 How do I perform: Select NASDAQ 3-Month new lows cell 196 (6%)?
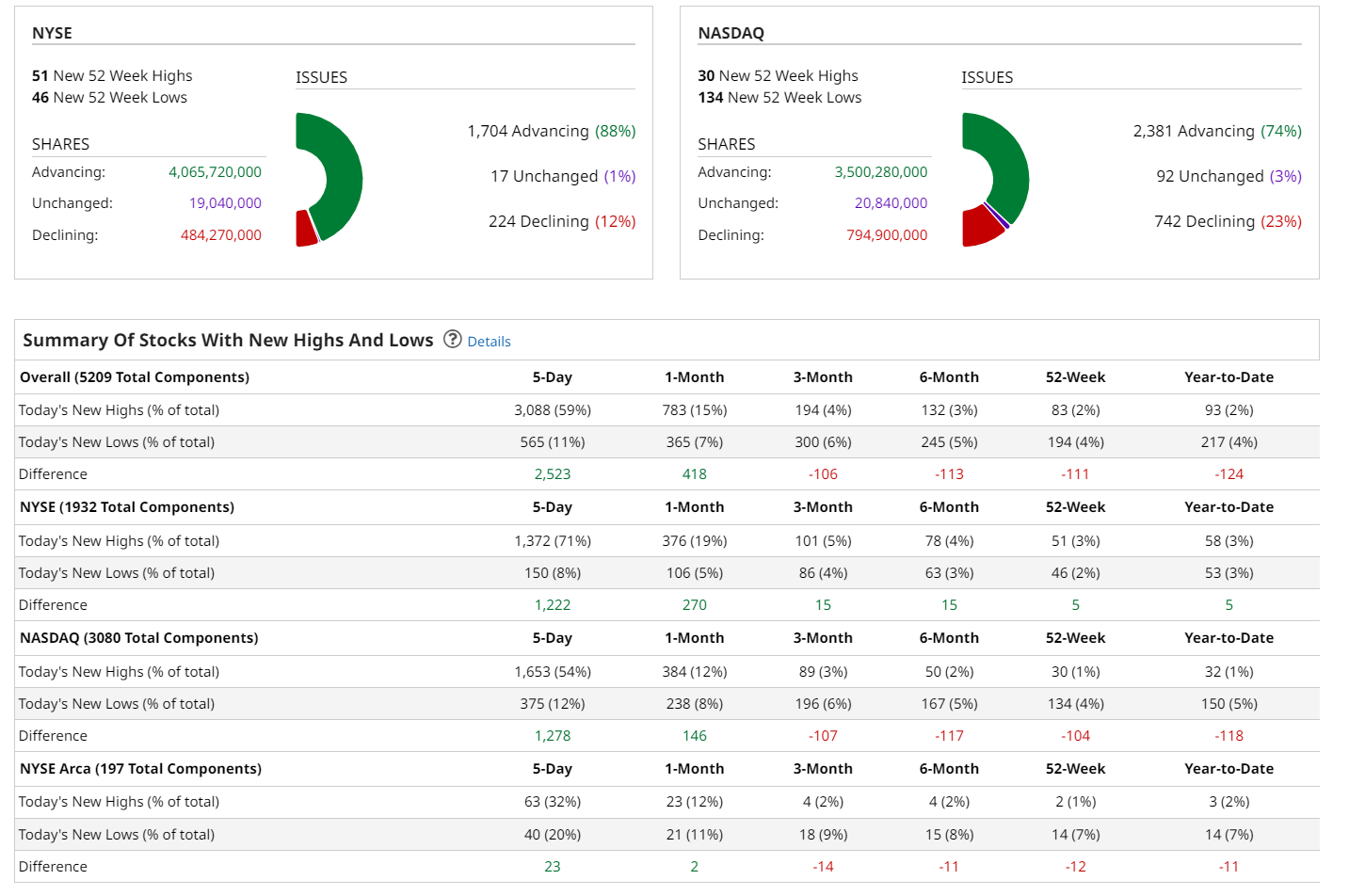pos(823,704)
